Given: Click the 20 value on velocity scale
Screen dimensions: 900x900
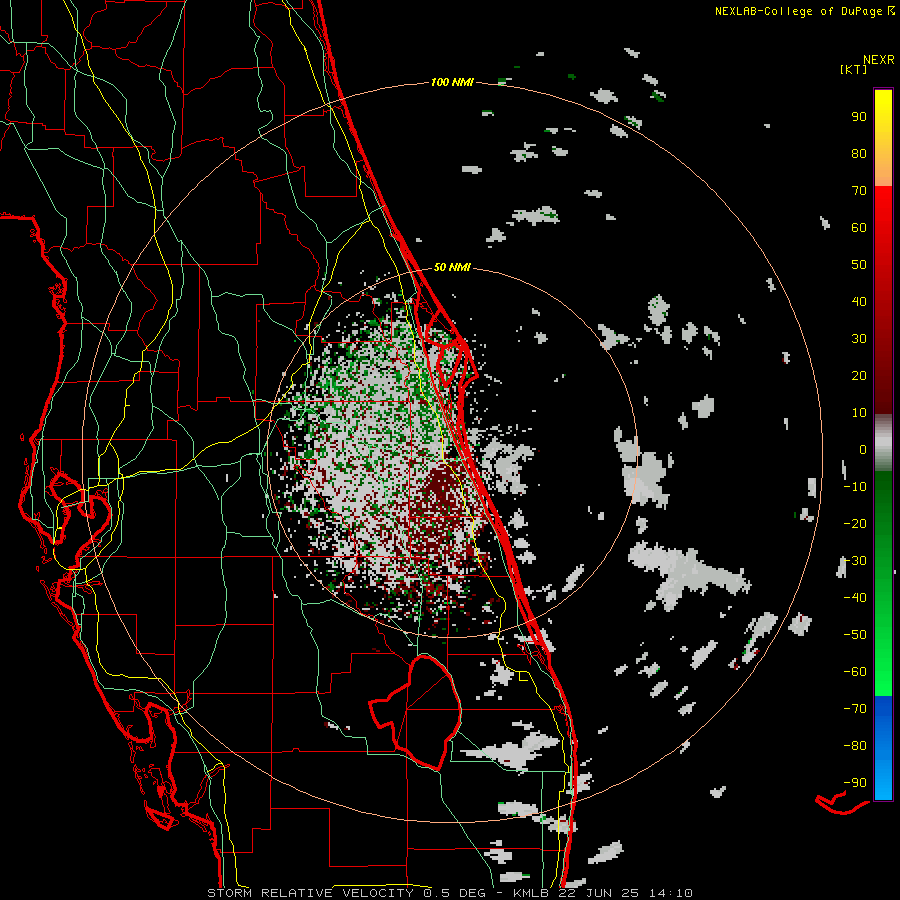Looking at the screenshot, I should click(859, 375).
